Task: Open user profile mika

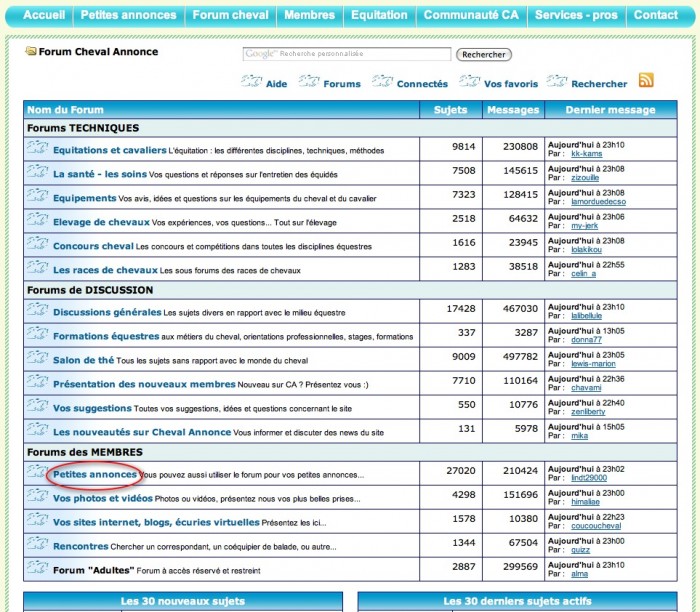Action: point(579,436)
